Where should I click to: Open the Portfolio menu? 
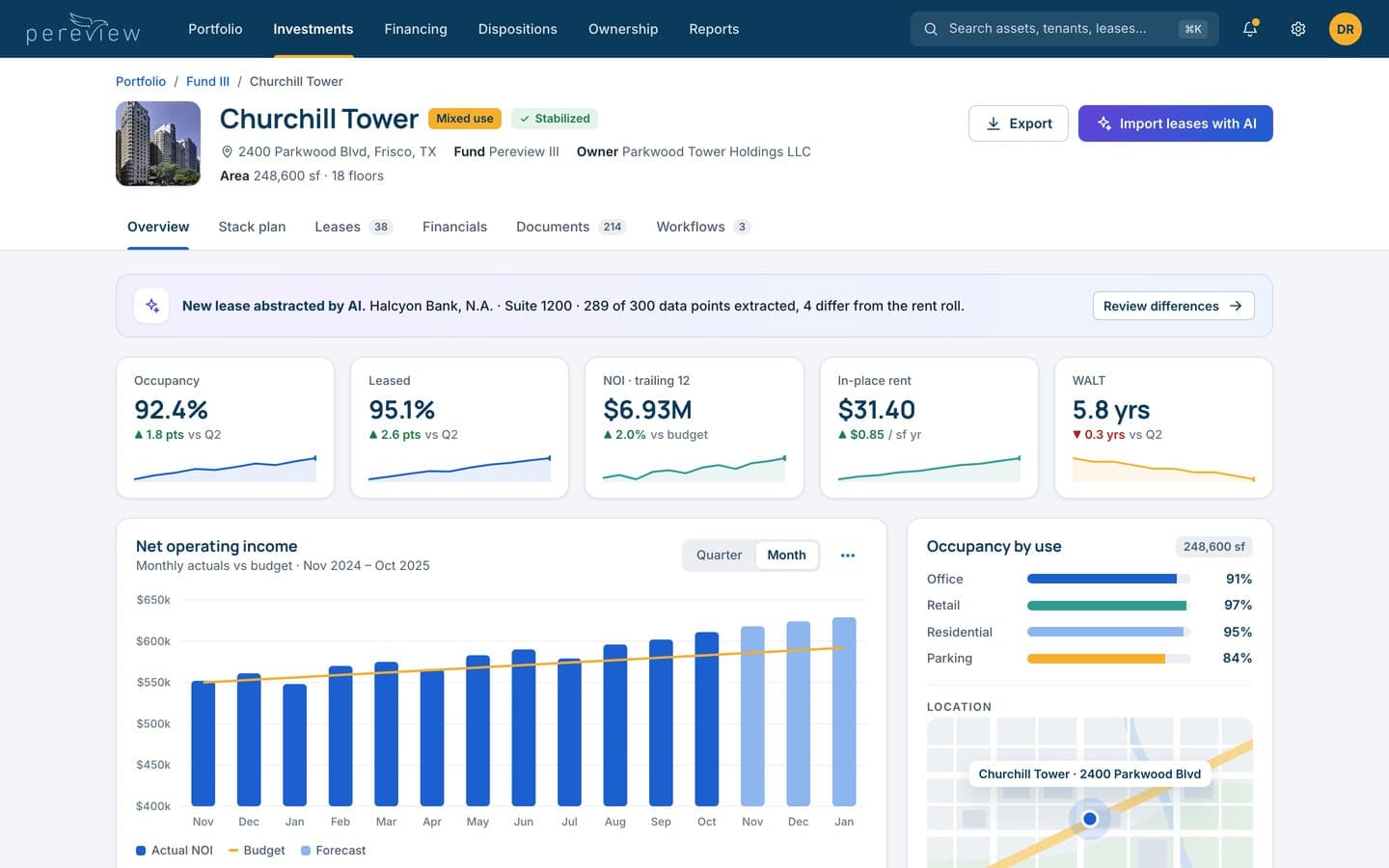point(215,29)
